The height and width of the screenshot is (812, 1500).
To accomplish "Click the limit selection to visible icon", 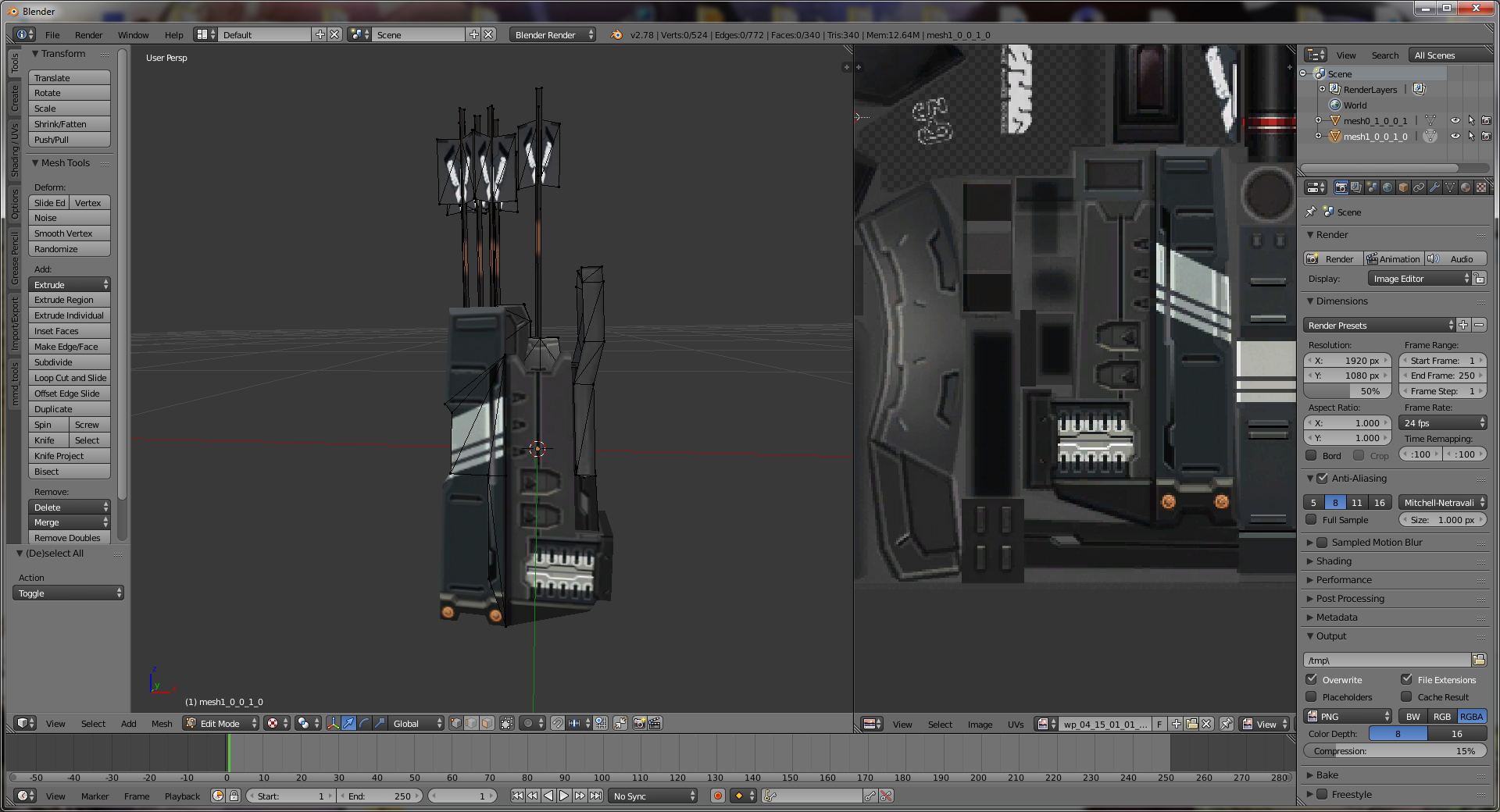I will pyautogui.click(x=507, y=724).
